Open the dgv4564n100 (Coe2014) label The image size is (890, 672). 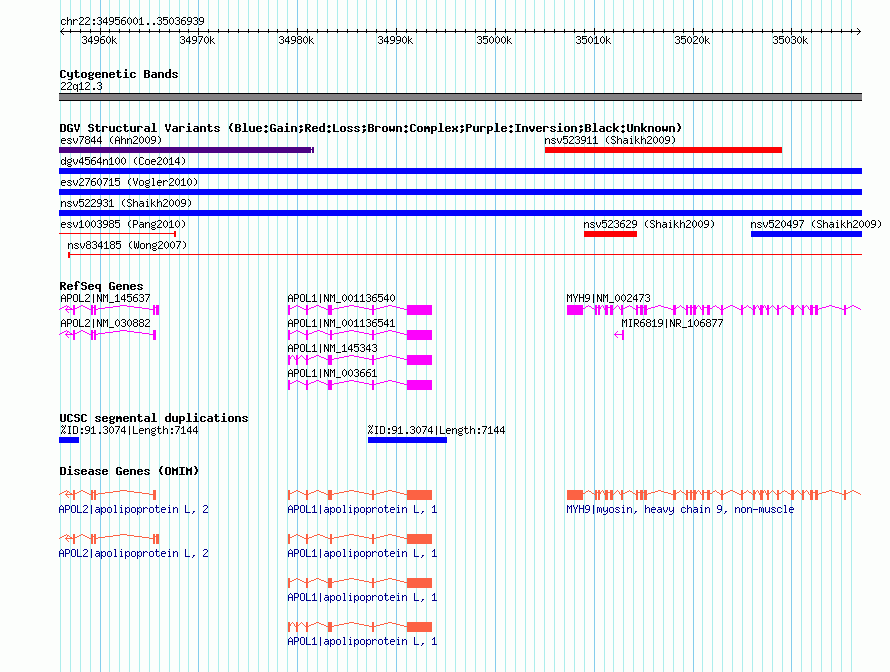(x=123, y=161)
